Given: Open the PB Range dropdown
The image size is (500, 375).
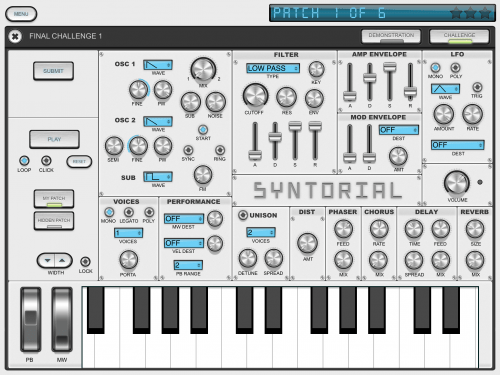Looking at the screenshot, I should [x=188, y=265].
